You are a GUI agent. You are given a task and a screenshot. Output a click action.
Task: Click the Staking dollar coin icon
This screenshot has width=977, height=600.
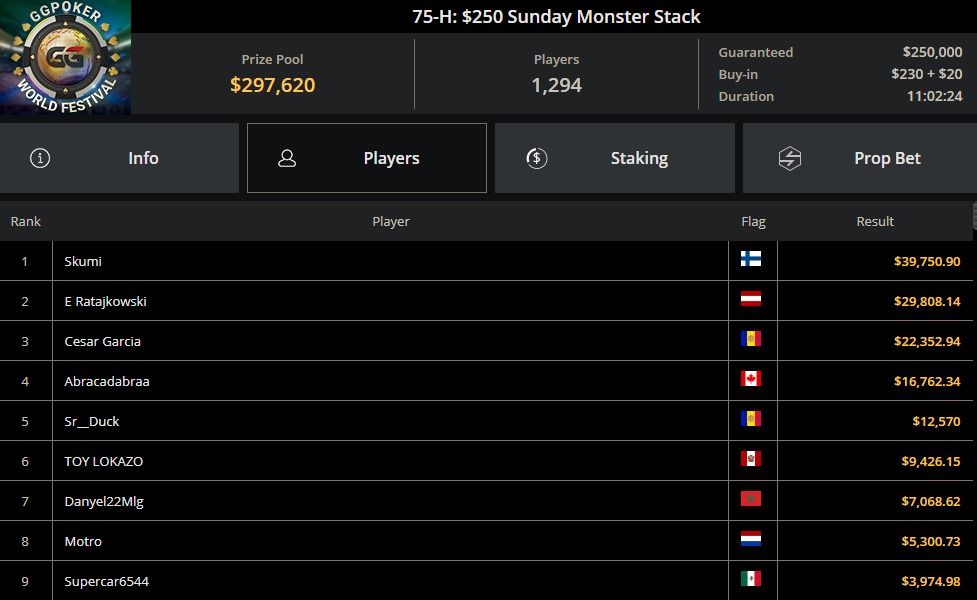click(x=536, y=158)
